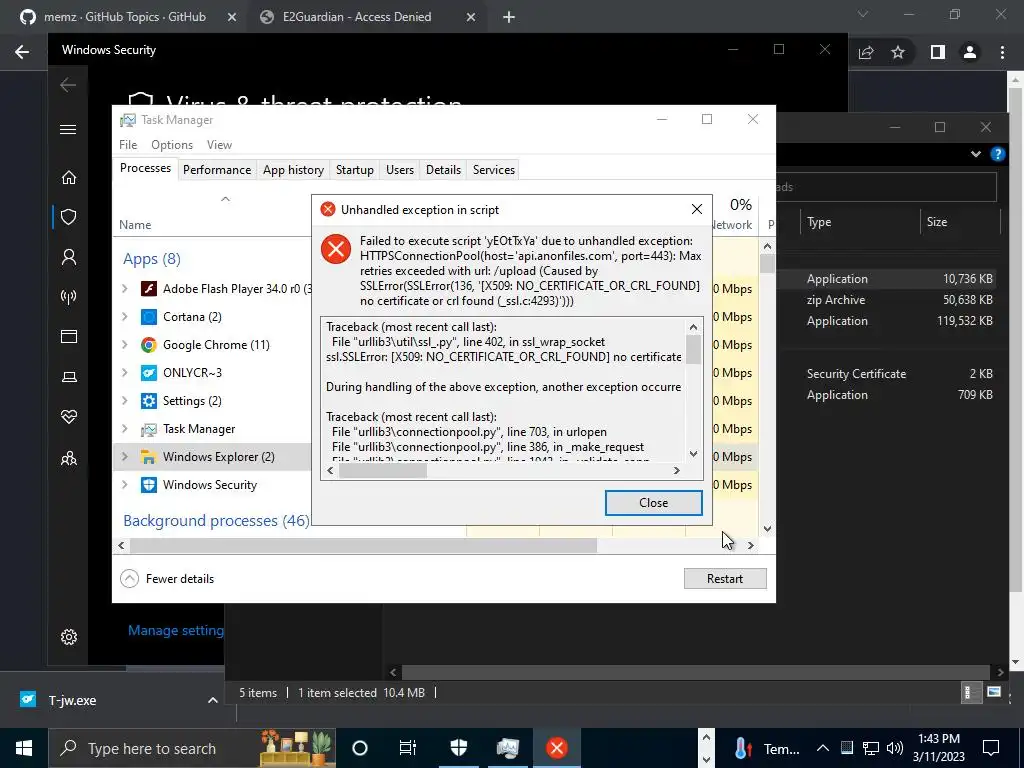1024x768 pixels.
Task: Click the Google Chrome icon in process list
Action: click(149, 345)
